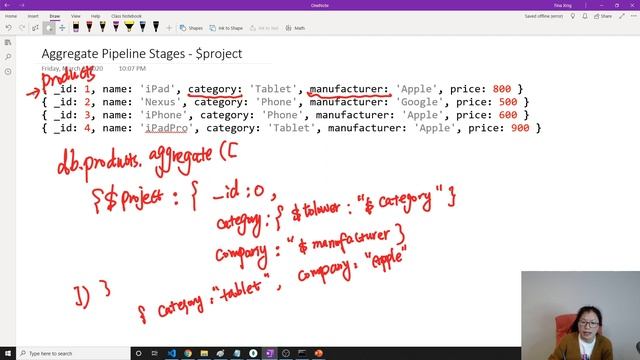Open Task View on the taskbar
This screenshot has width=640, height=360.
click(155, 353)
